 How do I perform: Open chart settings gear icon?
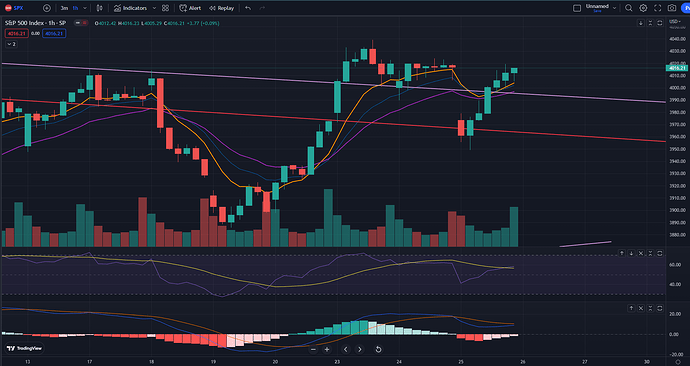click(x=643, y=8)
